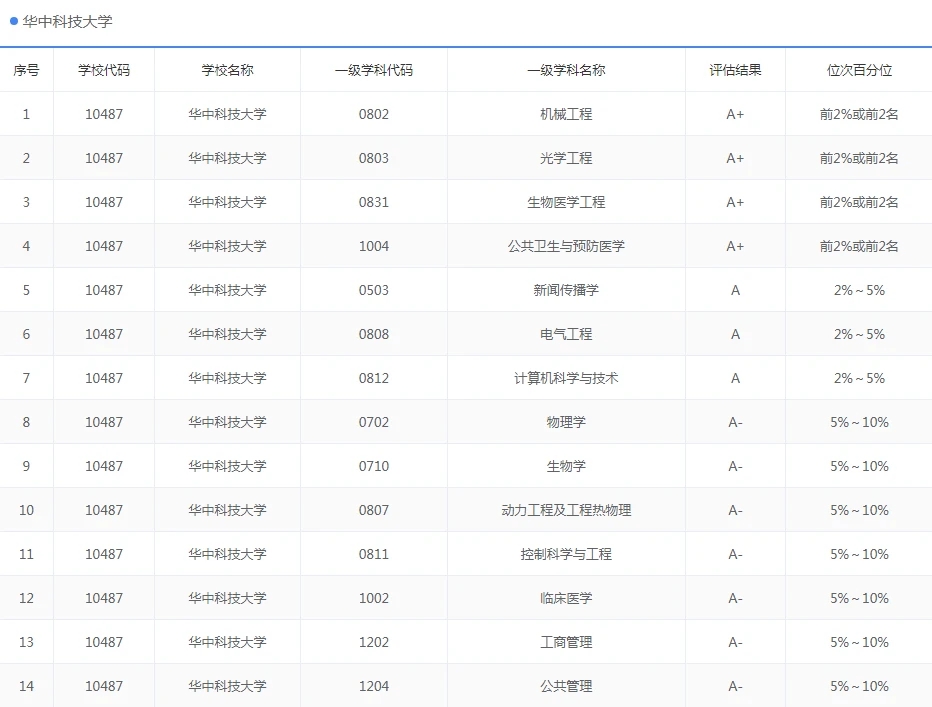Image resolution: width=932 pixels, height=707 pixels.
Task: Click serial number 12 in the table
Action: pos(26,598)
